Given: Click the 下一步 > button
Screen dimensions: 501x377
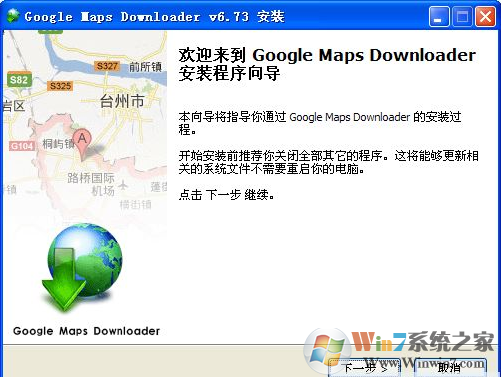Looking at the screenshot, I should click(365, 368).
